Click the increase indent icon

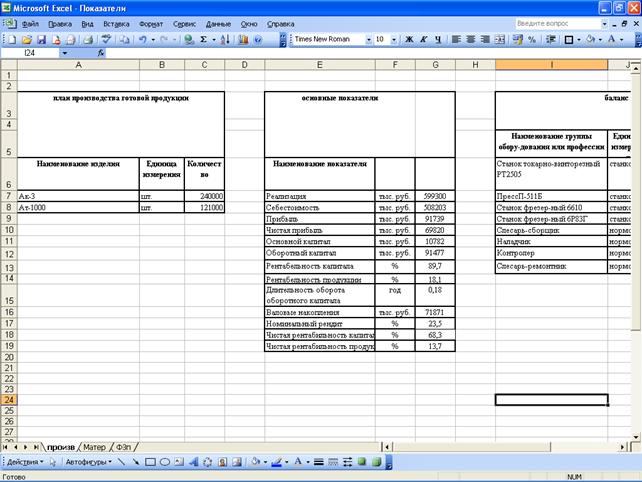click(551, 39)
